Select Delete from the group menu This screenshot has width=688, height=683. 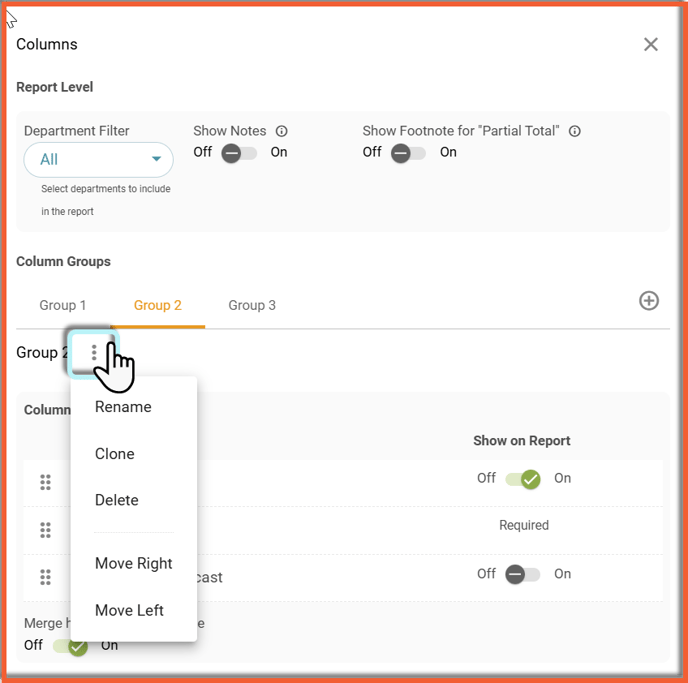(117, 501)
